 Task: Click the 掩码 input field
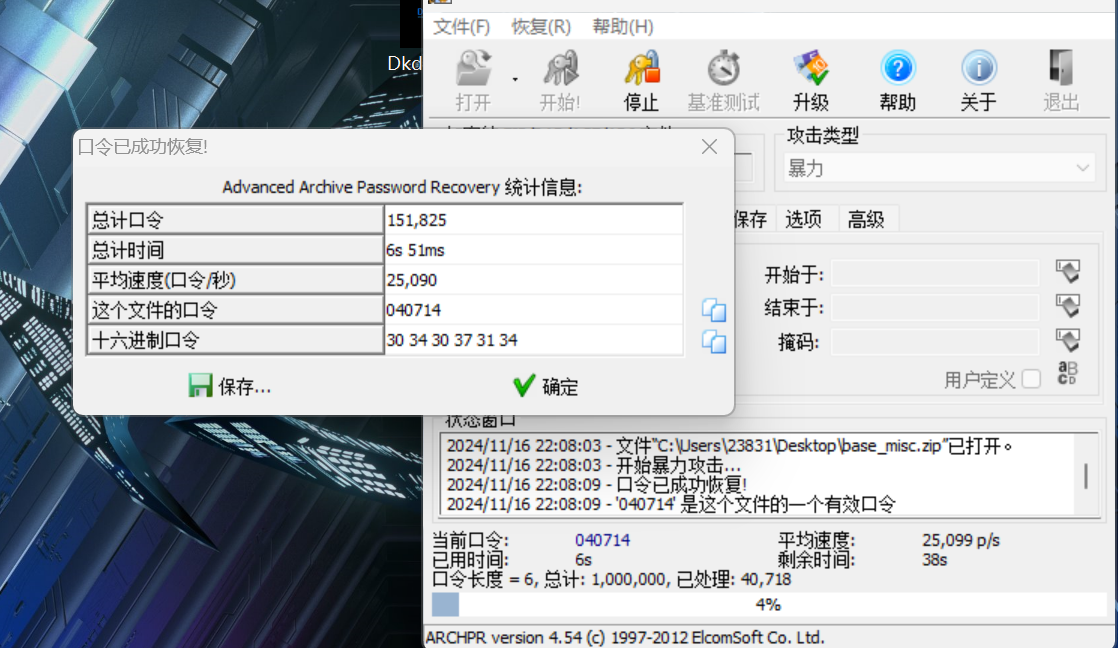pyautogui.click(x=935, y=341)
